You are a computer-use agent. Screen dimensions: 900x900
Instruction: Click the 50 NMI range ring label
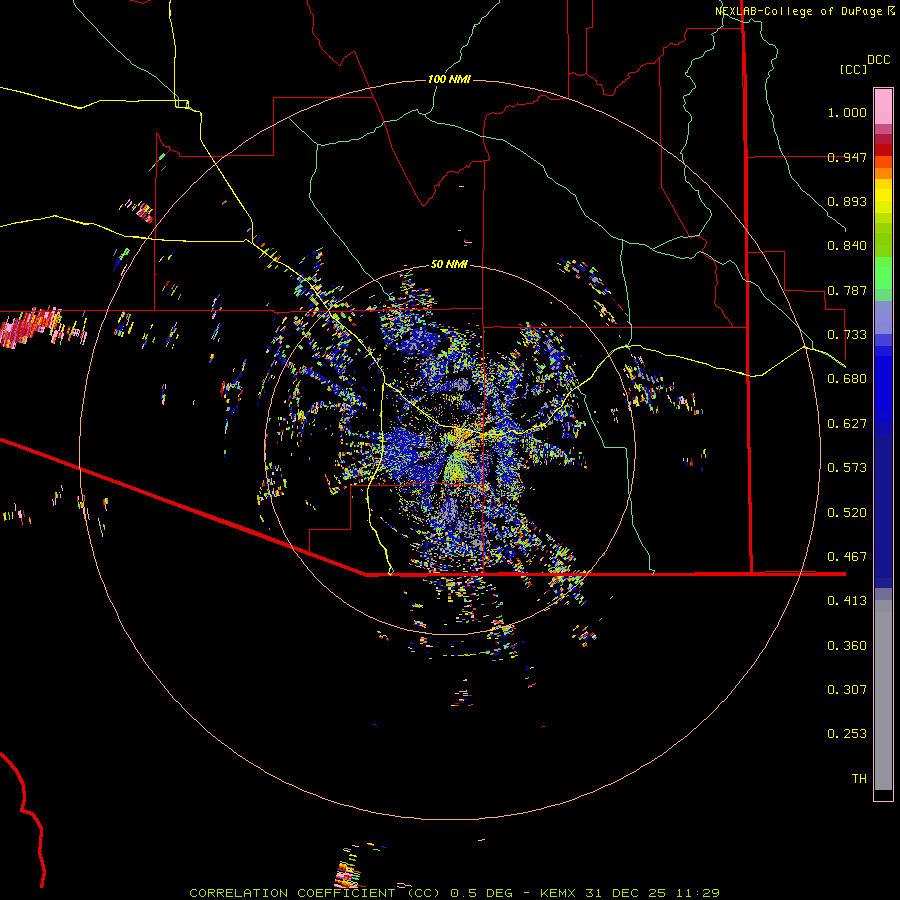coord(449,265)
